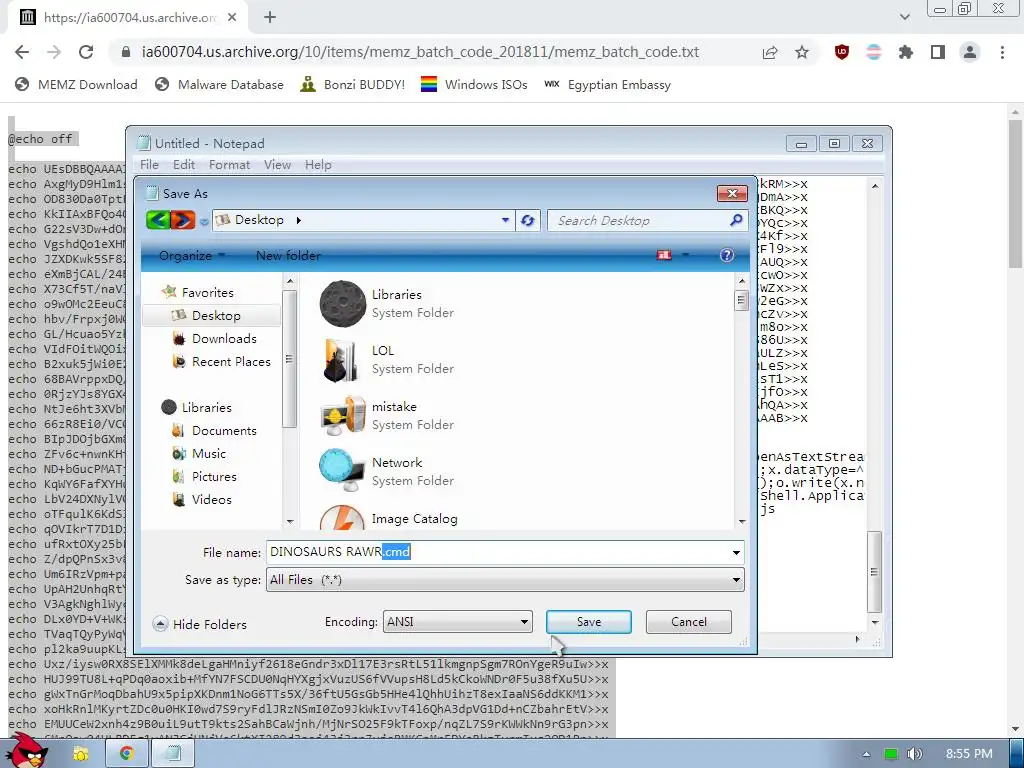Expand the address bar previous locations dropdown

[x=505, y=220]
